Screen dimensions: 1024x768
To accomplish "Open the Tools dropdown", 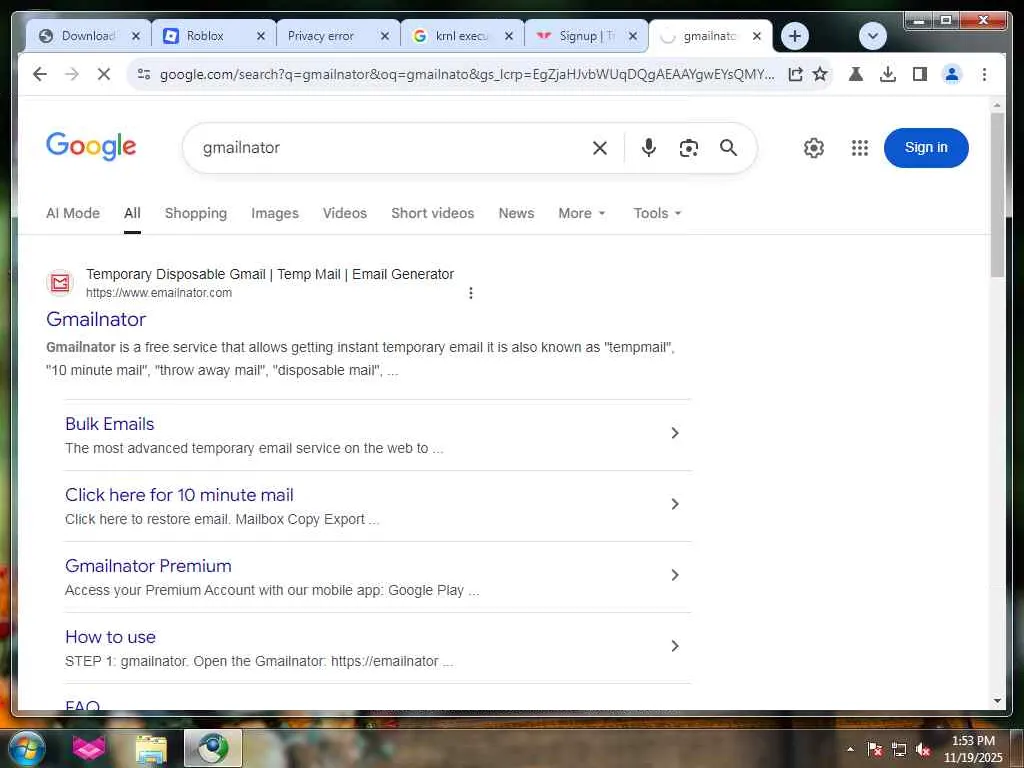I will click(x=657, y=213).
